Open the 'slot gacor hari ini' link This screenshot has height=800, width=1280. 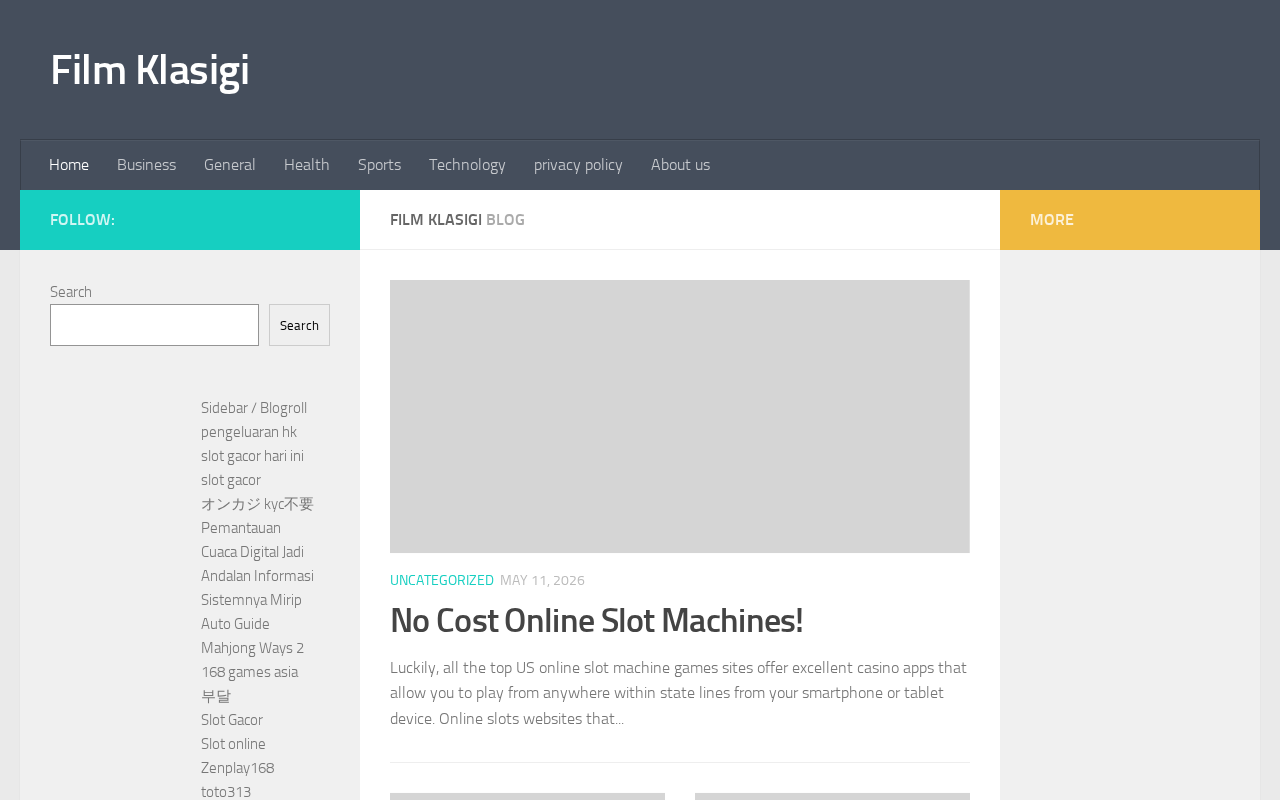point(252,456)
